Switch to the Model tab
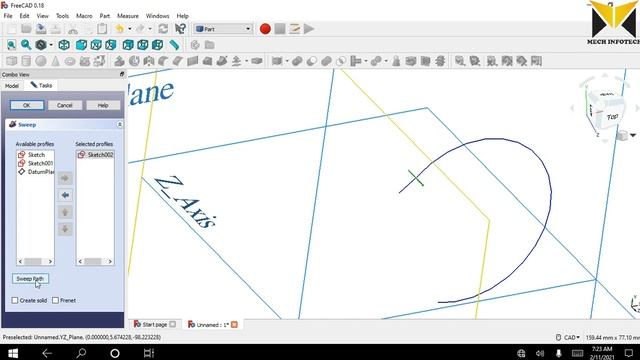Viewport: 640px width, 360px height. coord(12,86)
